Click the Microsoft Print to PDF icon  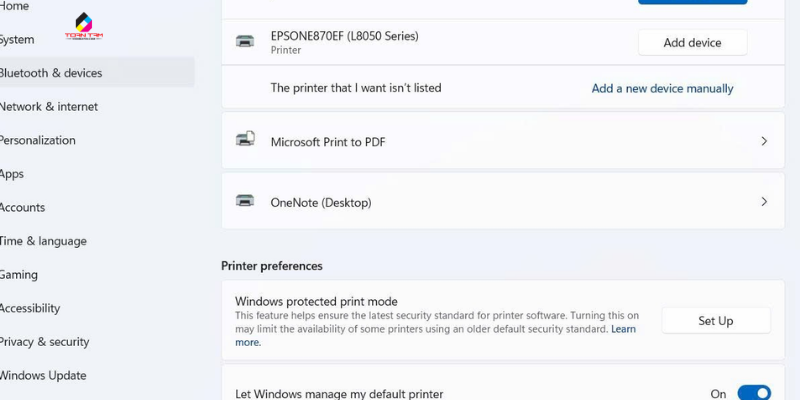(245, 140)
